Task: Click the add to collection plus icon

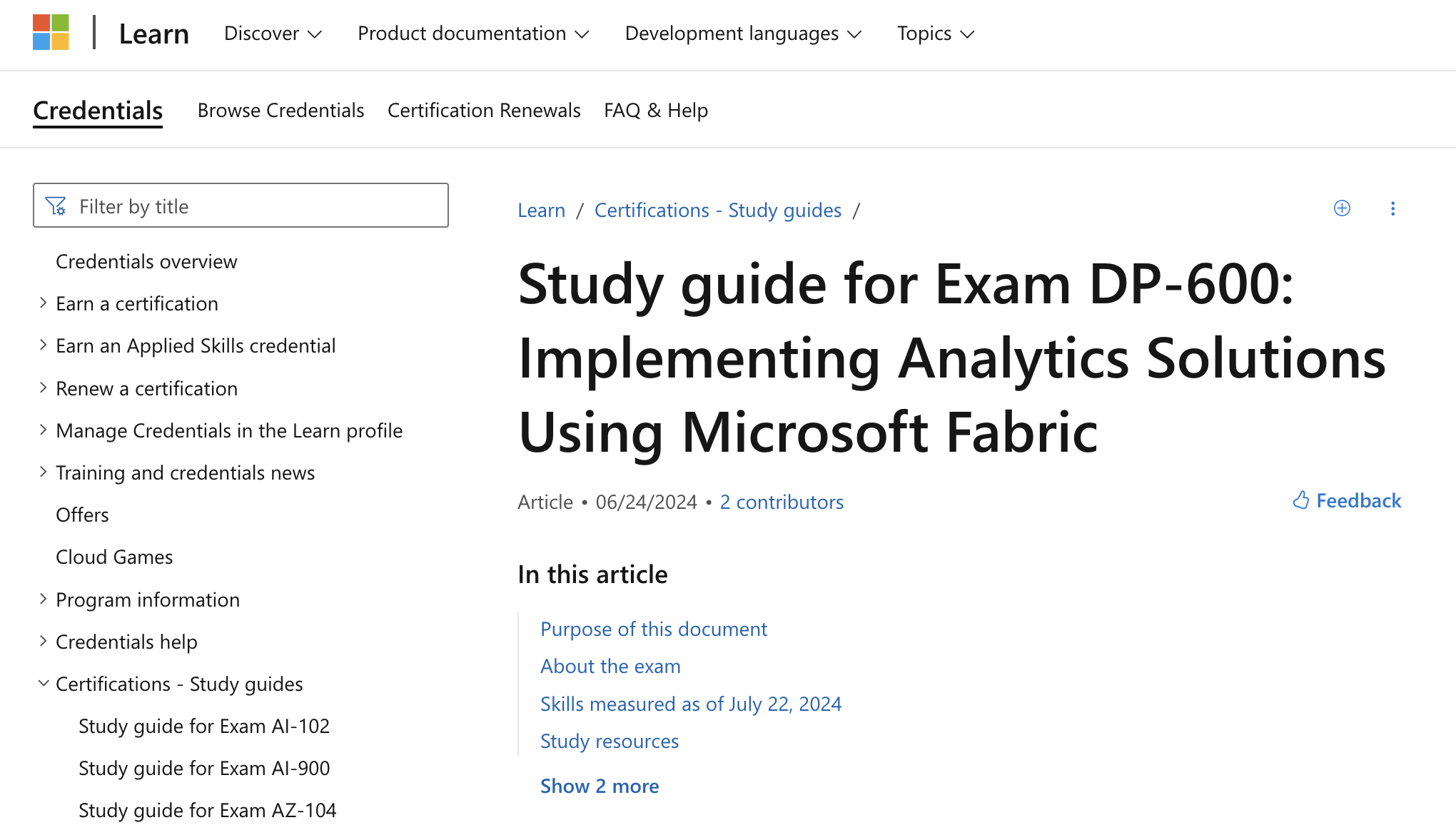Action: point(1342,208)
